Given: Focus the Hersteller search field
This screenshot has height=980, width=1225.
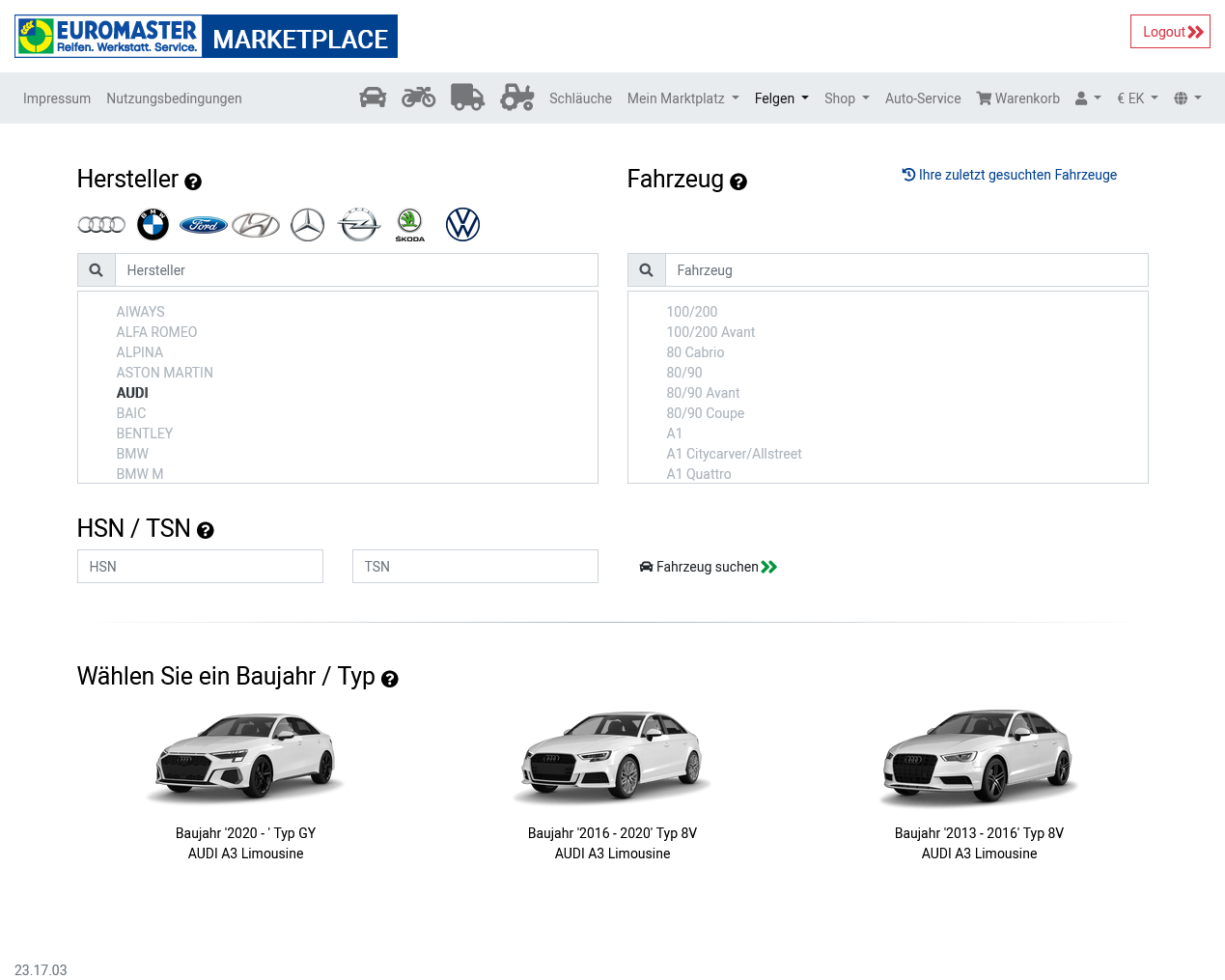Looking at the screenshot, I should point(356,270).
